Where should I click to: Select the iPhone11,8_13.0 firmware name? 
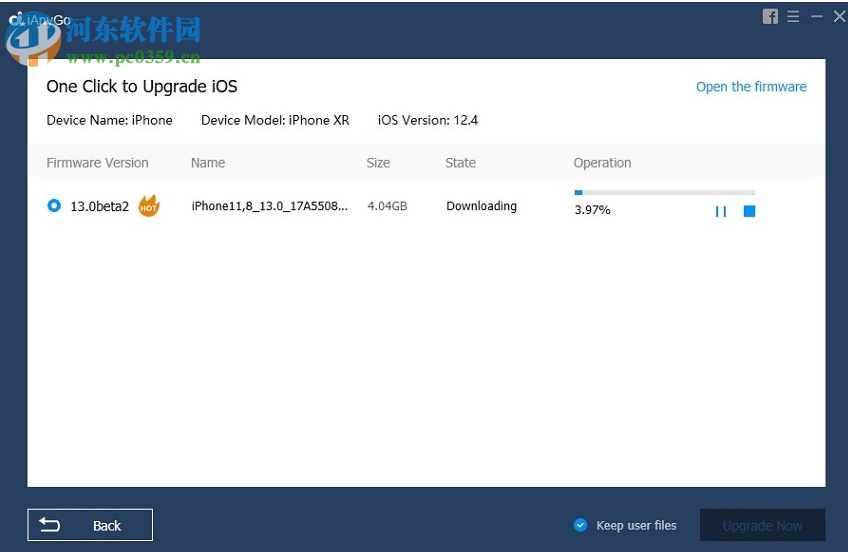[x=270, y=206]
